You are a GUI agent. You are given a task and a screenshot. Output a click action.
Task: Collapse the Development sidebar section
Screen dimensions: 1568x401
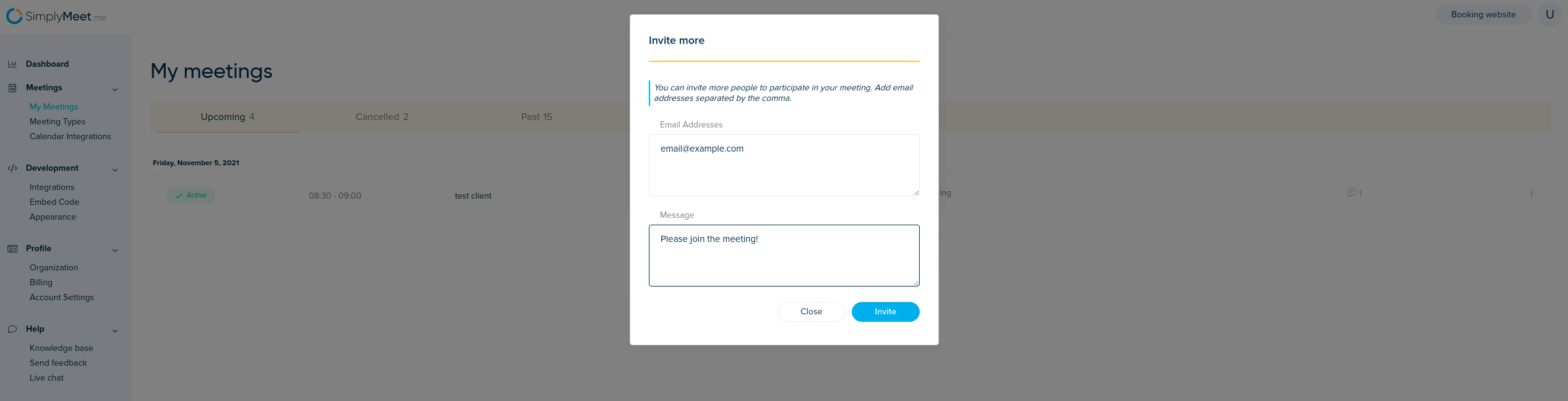pyautogui.click(x=115, y=170)
